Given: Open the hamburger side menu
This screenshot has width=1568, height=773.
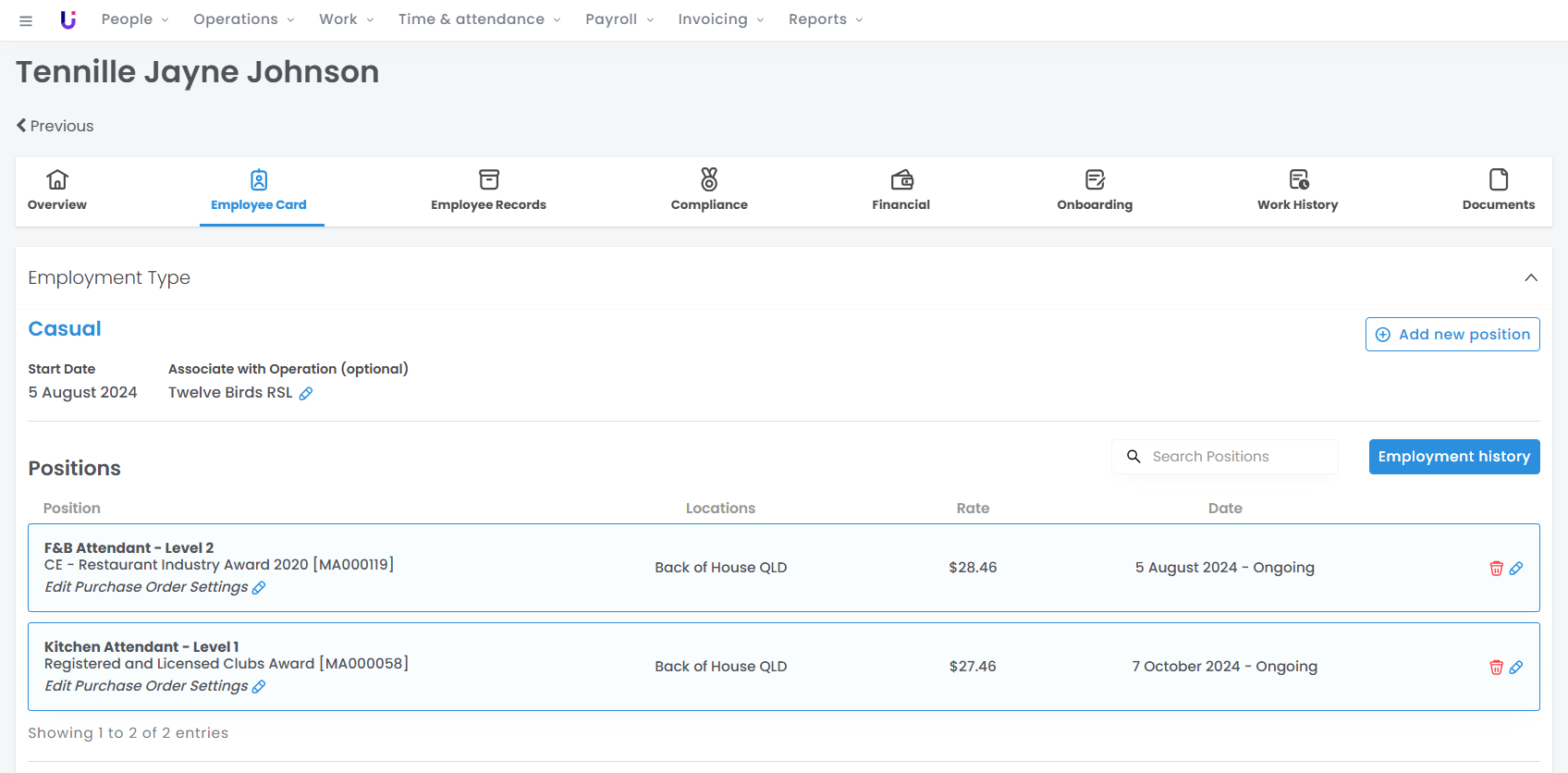Looking at the screenshot, I should pos(26,20).
